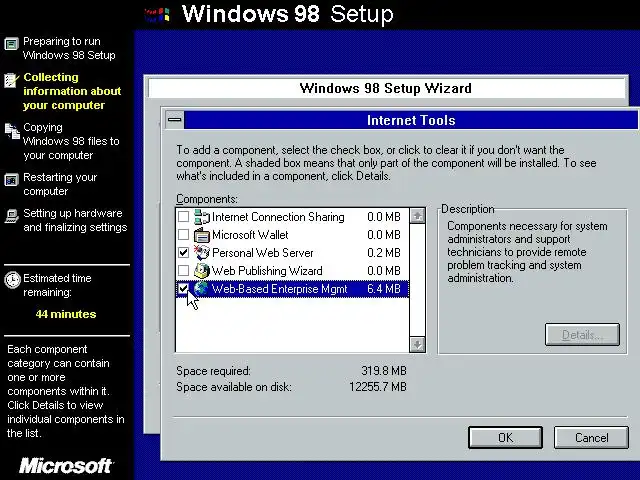Viewport: 640px width, 480px height.
Task: Select the Personal Web Server row text
Action: (262, 253)
